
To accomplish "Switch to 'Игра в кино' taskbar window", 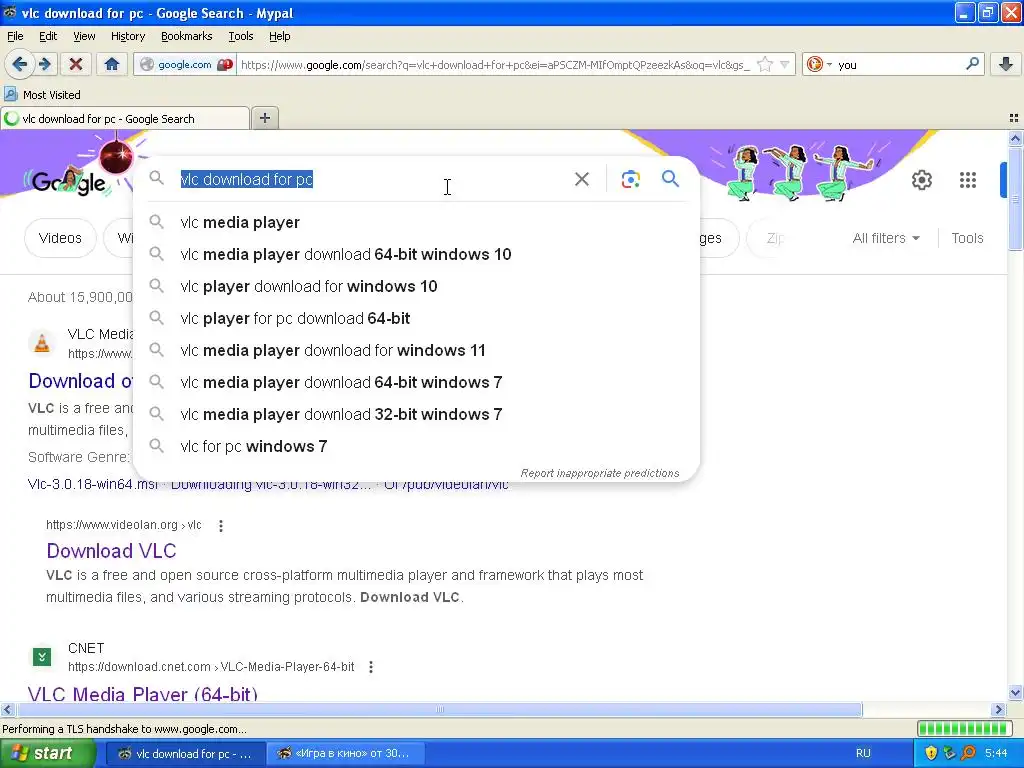I will pos(345,753).
